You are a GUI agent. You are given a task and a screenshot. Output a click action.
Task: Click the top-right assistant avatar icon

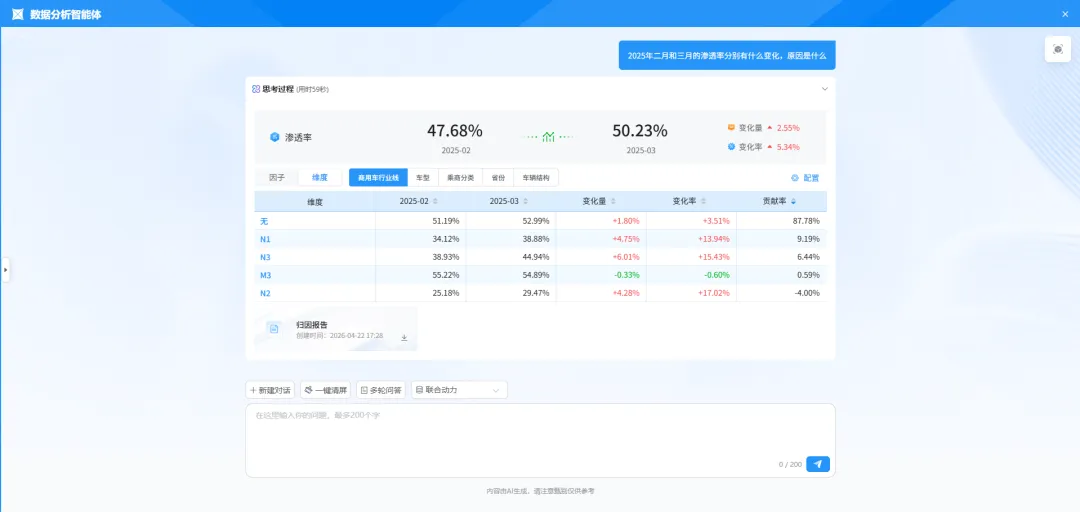[x=1057, y=49]
